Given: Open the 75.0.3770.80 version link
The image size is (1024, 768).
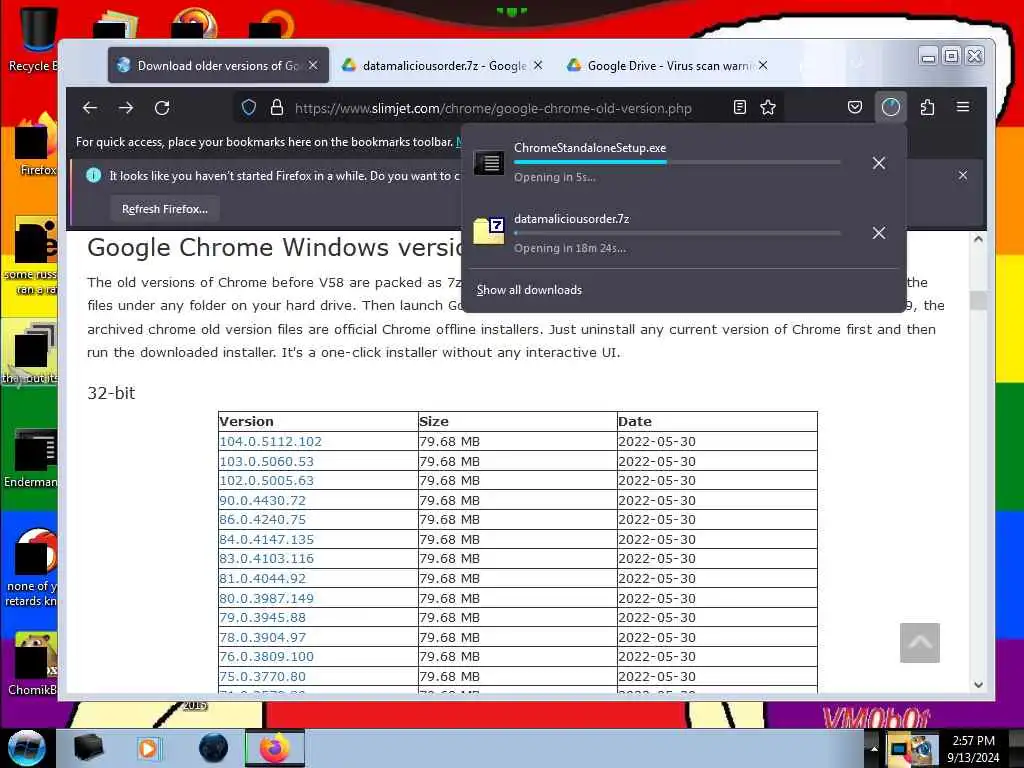Looking at the screenshot, I should point(263,677).
